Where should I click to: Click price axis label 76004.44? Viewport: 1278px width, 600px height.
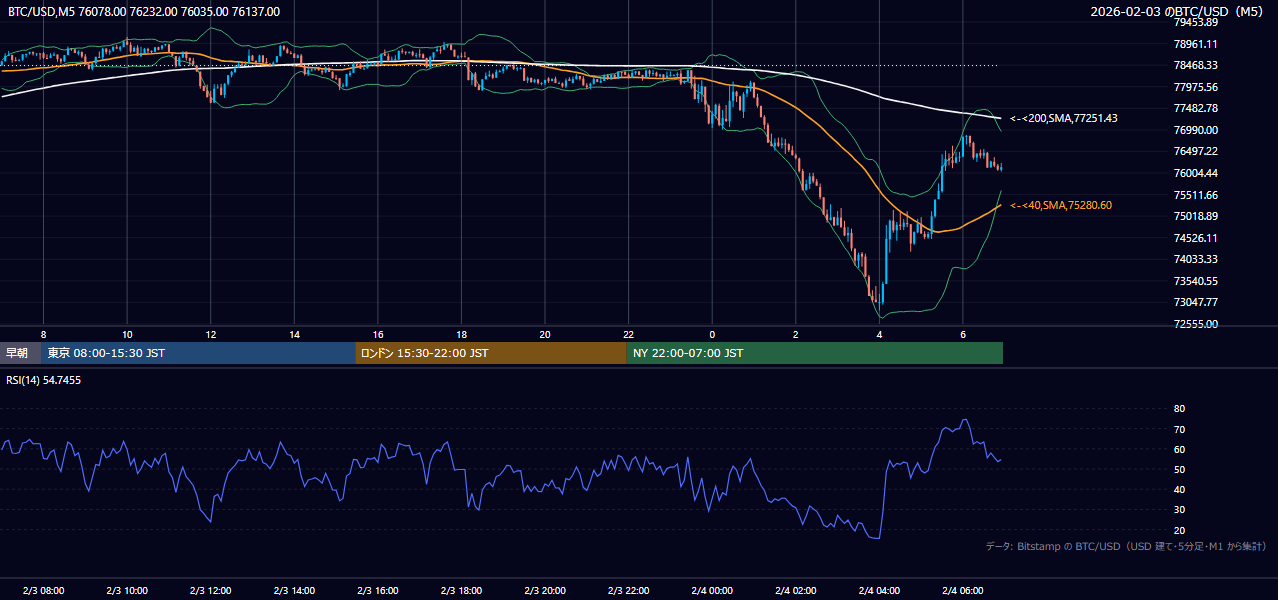point(1195,173)
